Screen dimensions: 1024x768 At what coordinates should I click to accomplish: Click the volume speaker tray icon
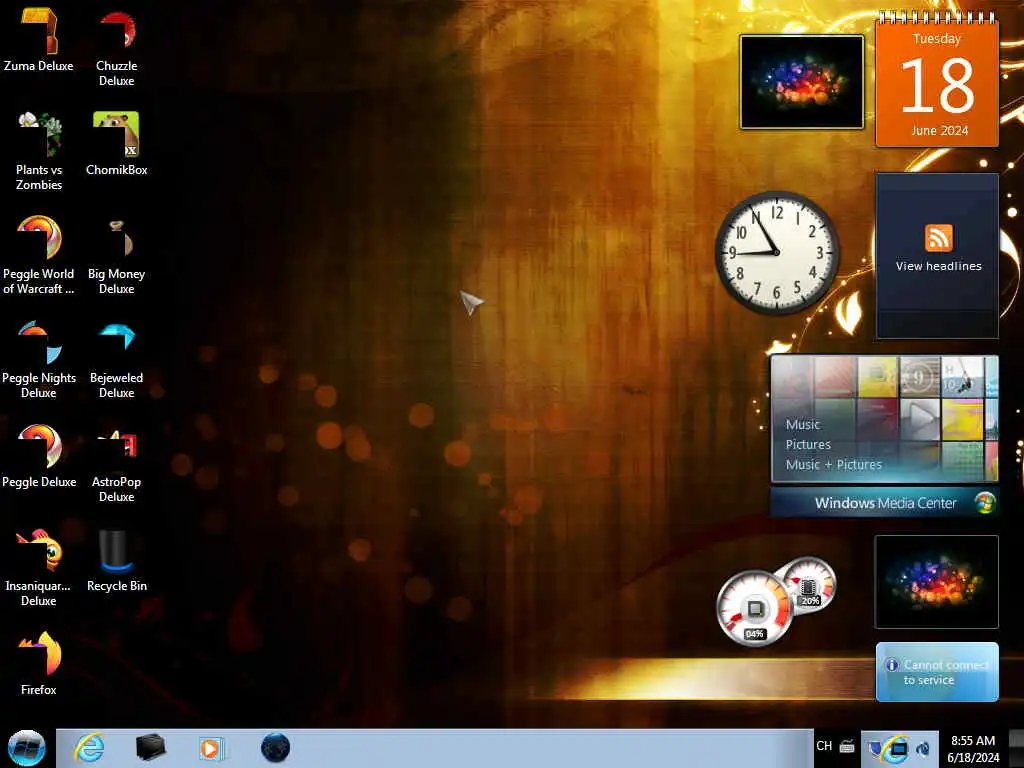923,748
